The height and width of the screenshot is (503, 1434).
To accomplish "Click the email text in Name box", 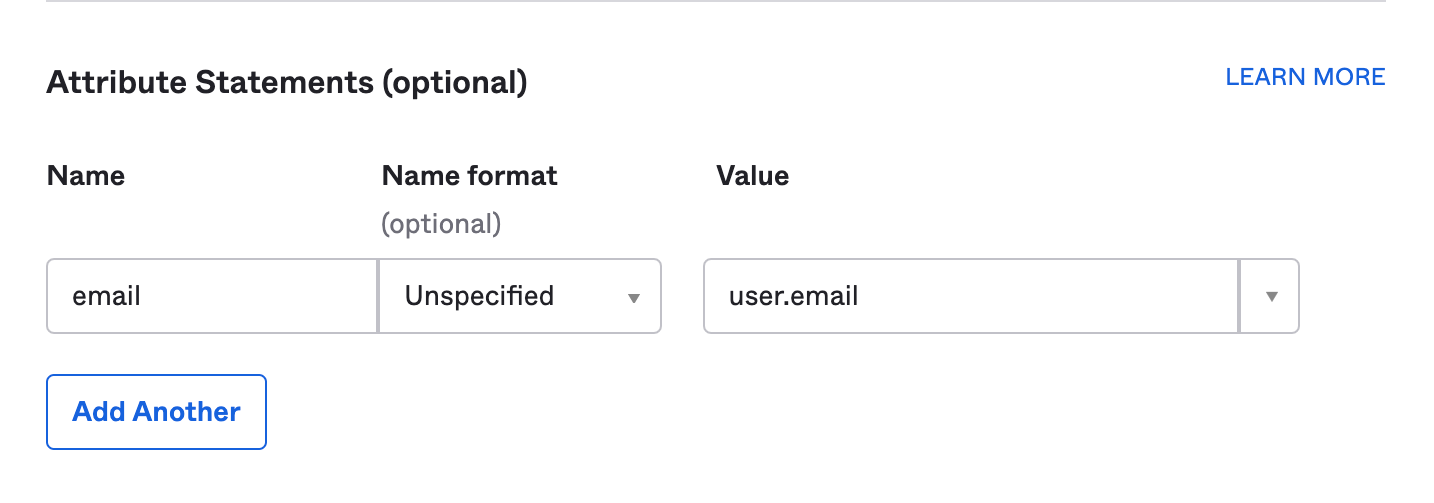I will (x=106, y=297).
